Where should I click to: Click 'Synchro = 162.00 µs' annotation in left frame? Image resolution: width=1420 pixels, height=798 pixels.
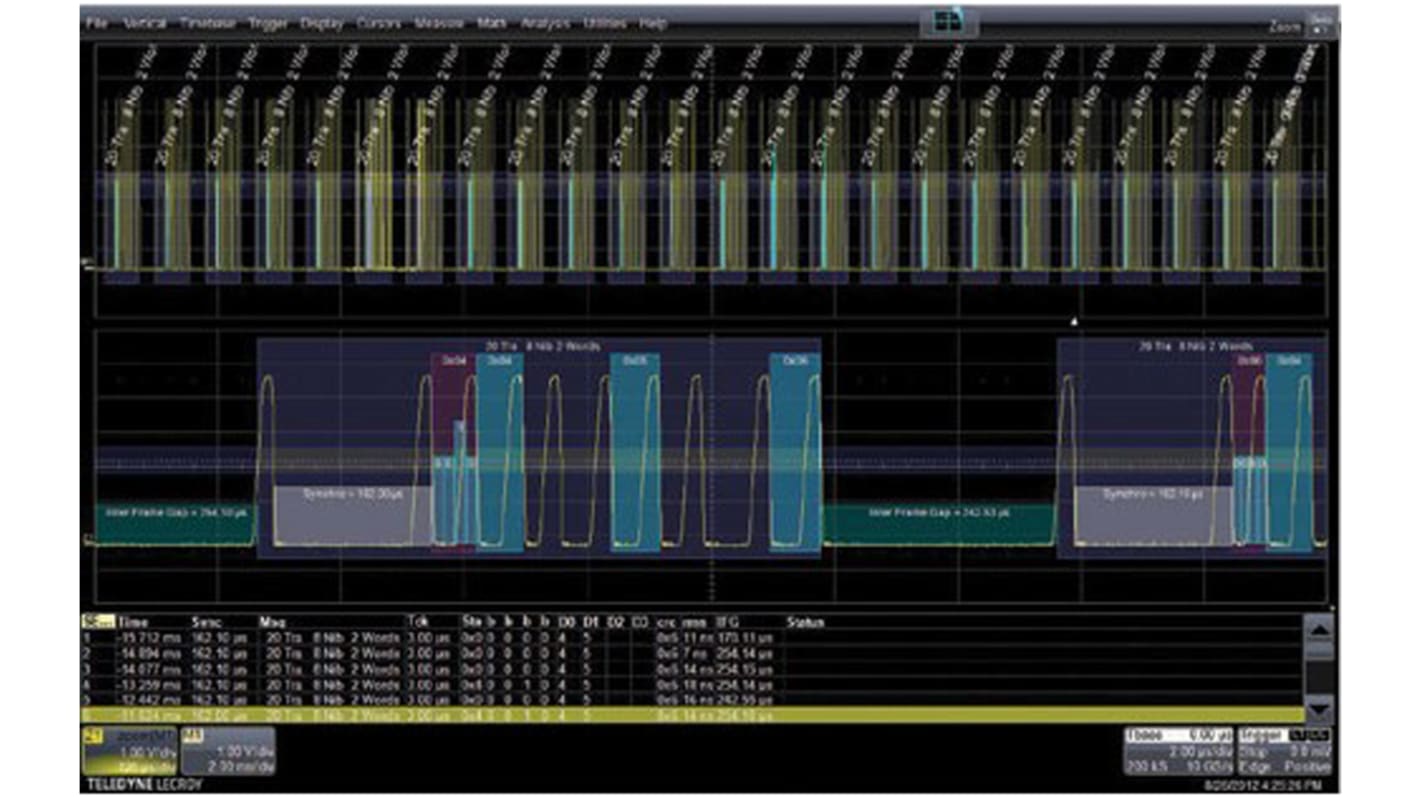click(353, 493)
